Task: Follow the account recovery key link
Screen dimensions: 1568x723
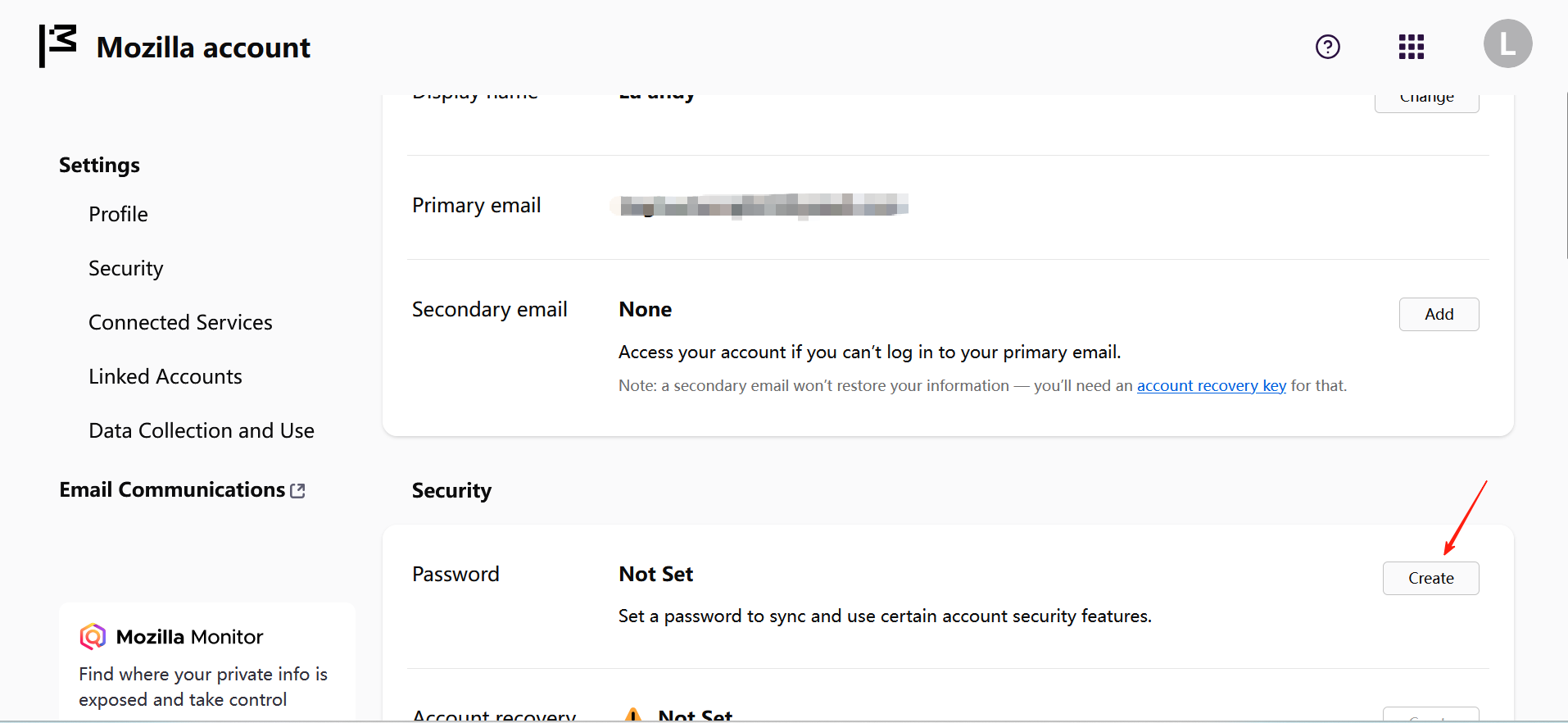Action: [1211, 385]
